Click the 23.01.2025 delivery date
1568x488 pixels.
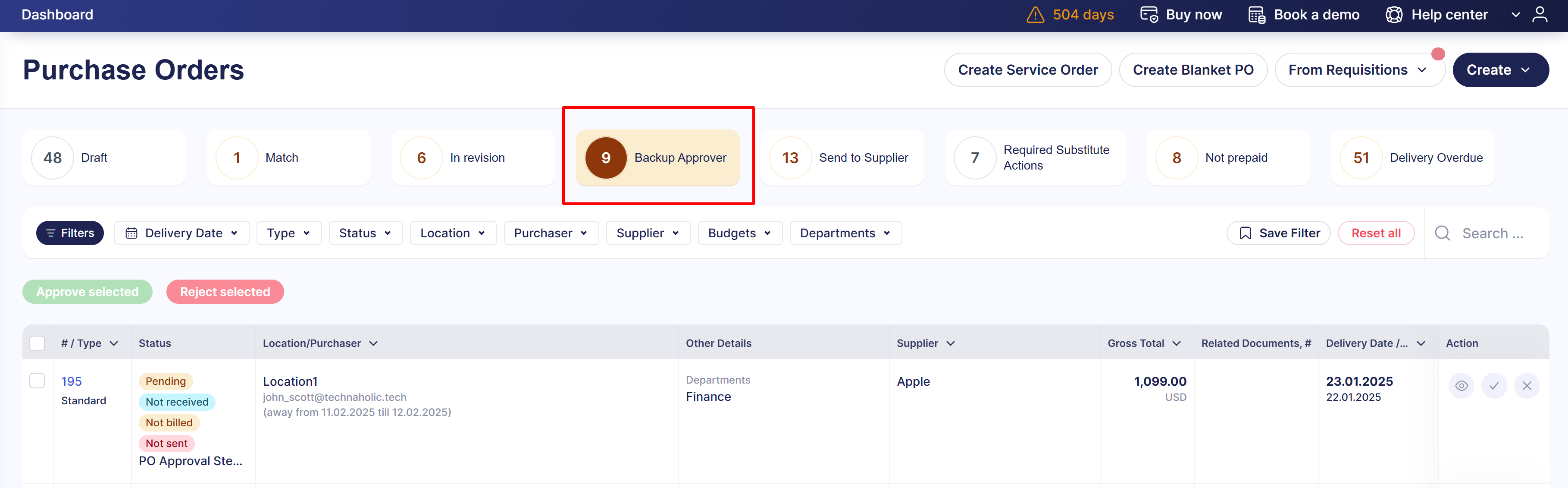(1359, 381)
